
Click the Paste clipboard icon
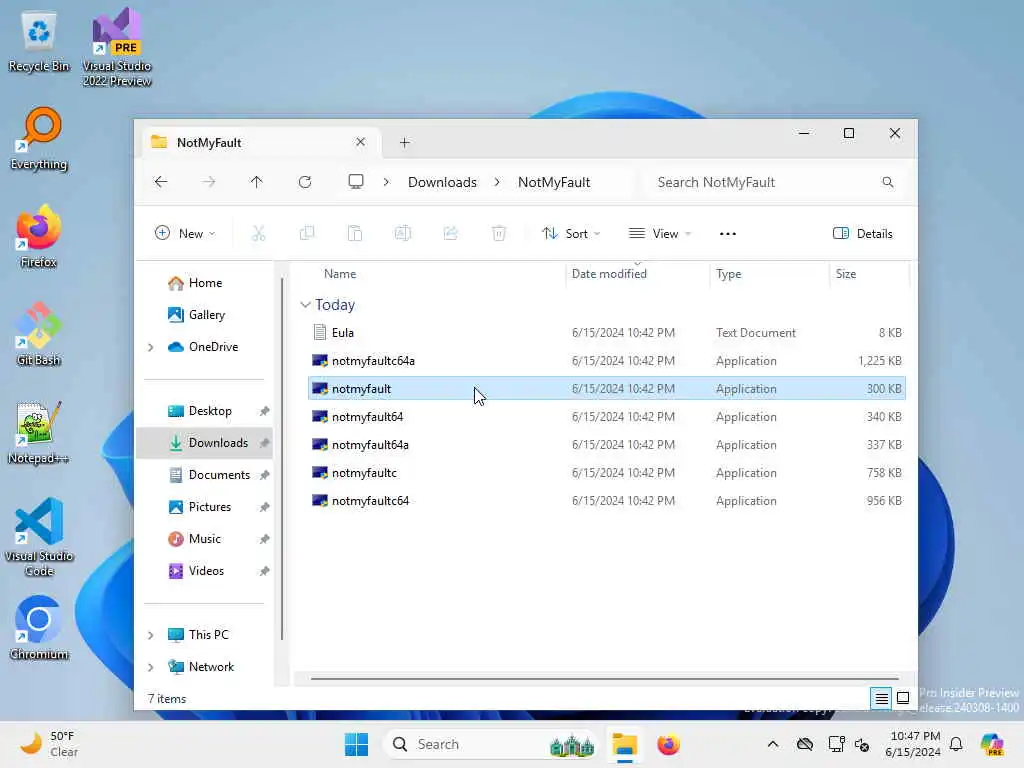(355, 233)
